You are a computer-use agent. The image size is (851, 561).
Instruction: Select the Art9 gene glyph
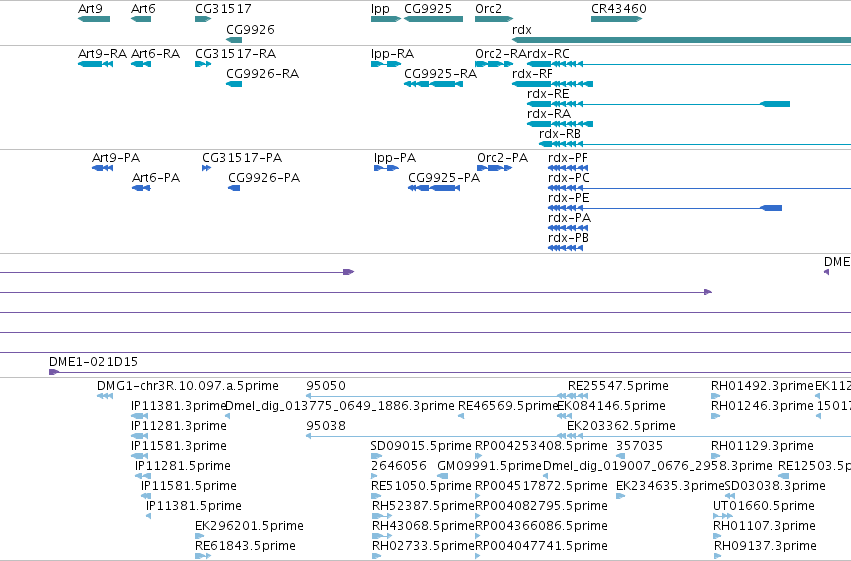coord(94,19)
